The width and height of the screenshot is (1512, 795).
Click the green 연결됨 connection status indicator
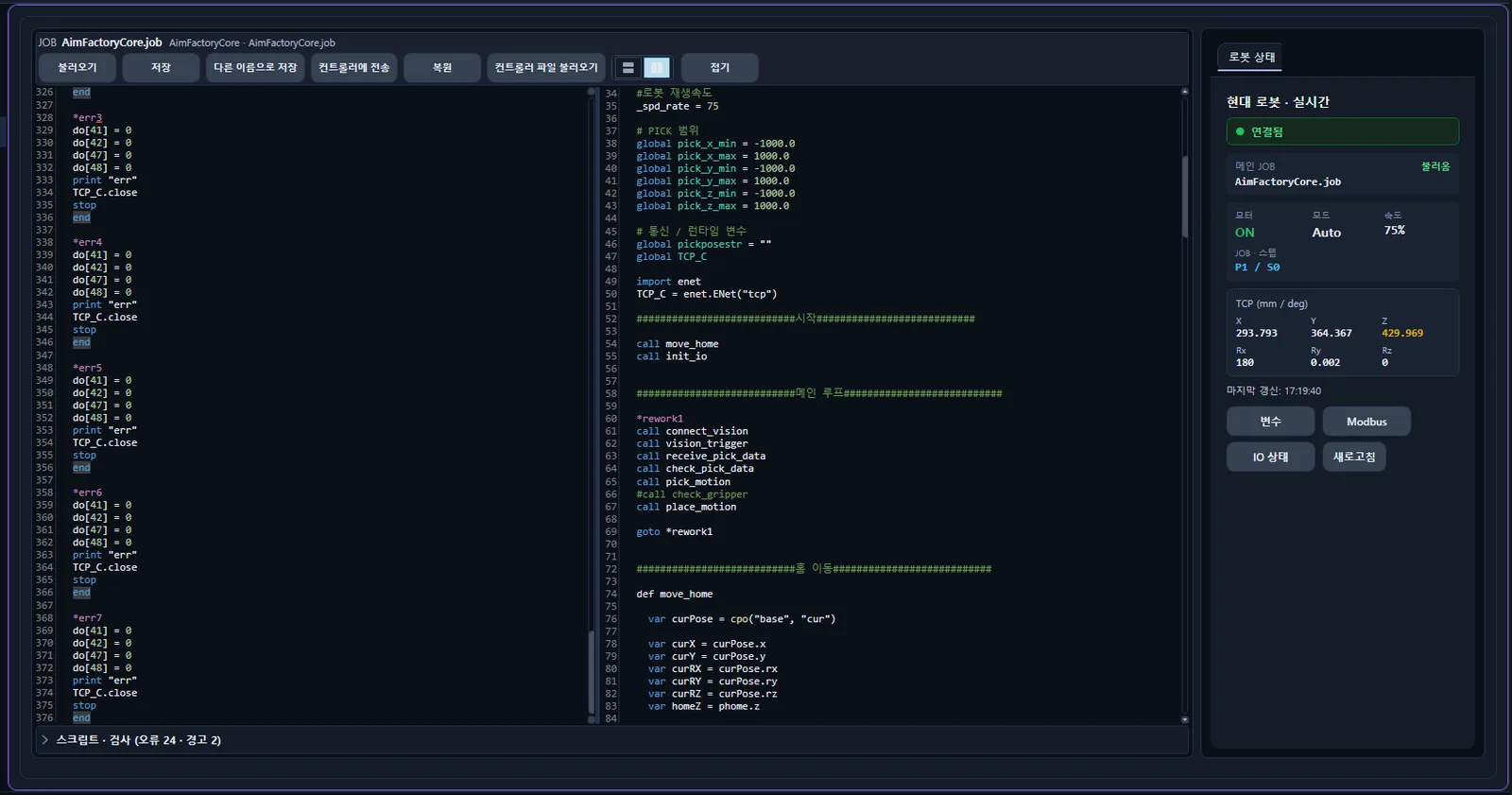(x=1342, y=131)
